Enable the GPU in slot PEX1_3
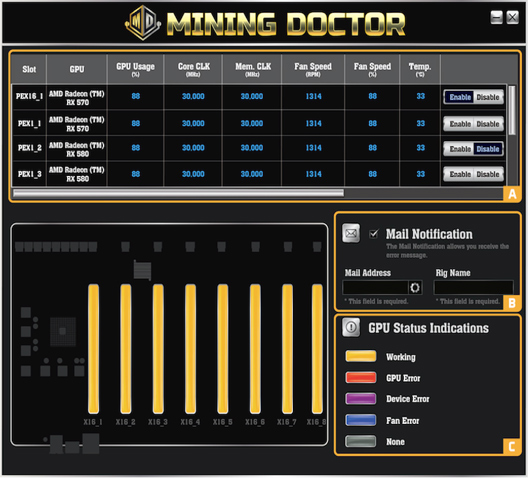 [460, 174]
